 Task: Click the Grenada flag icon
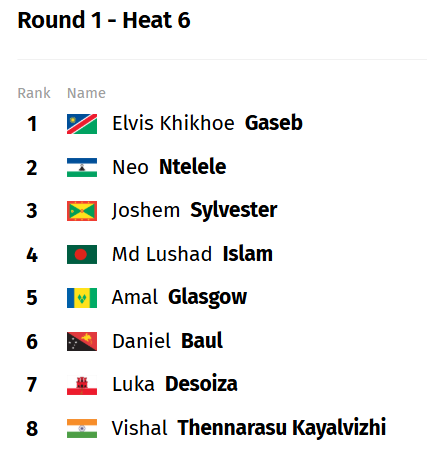[x=82, y=211]
